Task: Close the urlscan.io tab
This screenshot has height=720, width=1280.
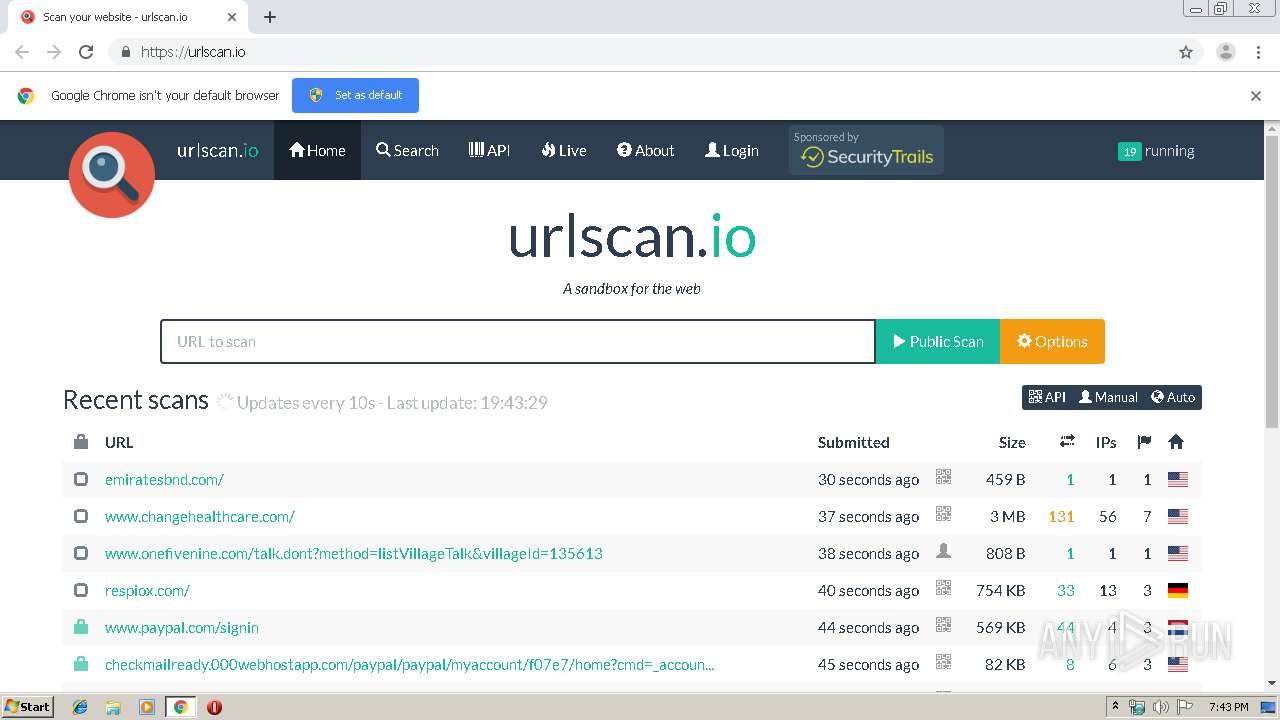Action: click(x=232, y=17)
